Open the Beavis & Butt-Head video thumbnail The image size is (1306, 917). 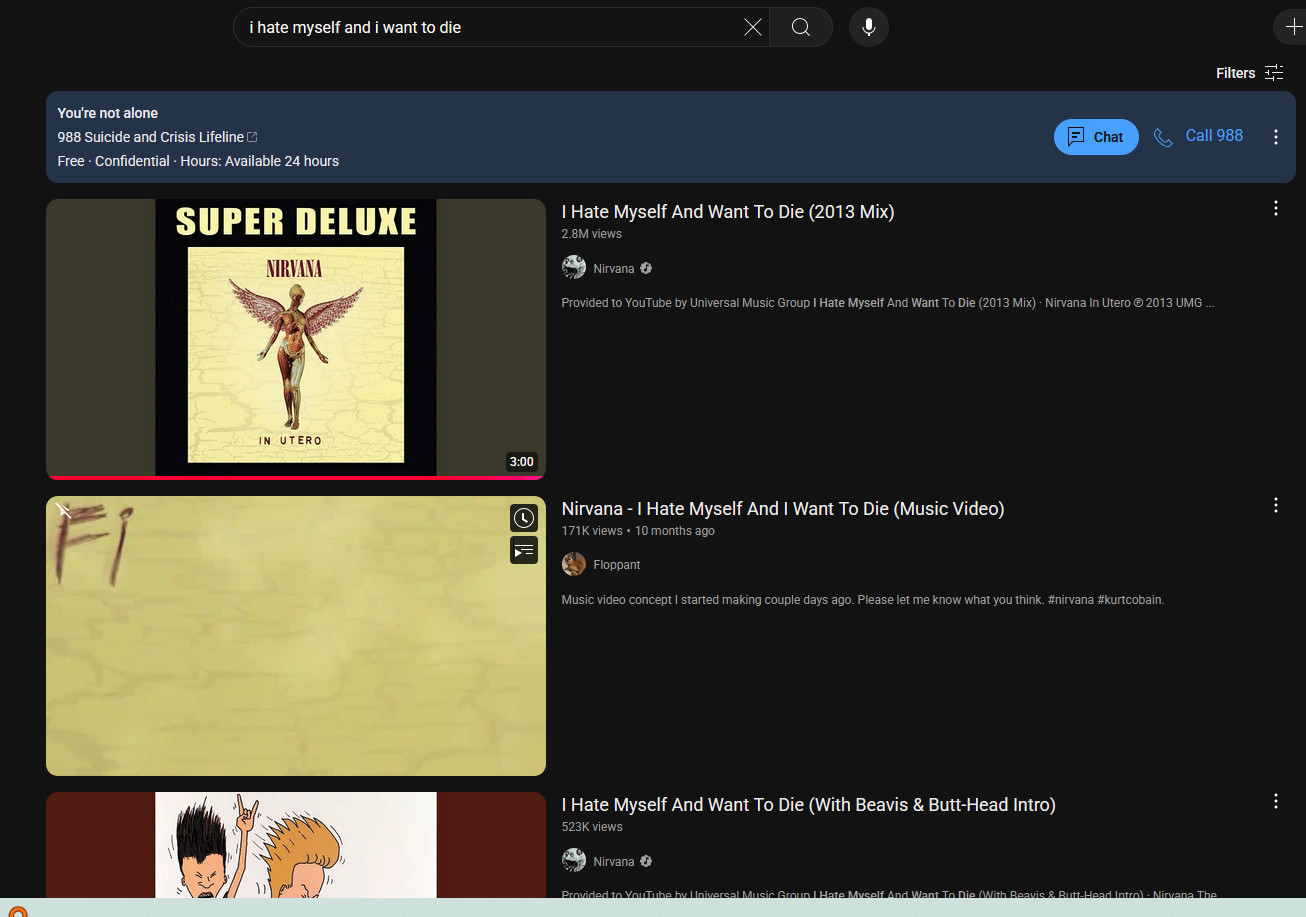coord(296,845)
